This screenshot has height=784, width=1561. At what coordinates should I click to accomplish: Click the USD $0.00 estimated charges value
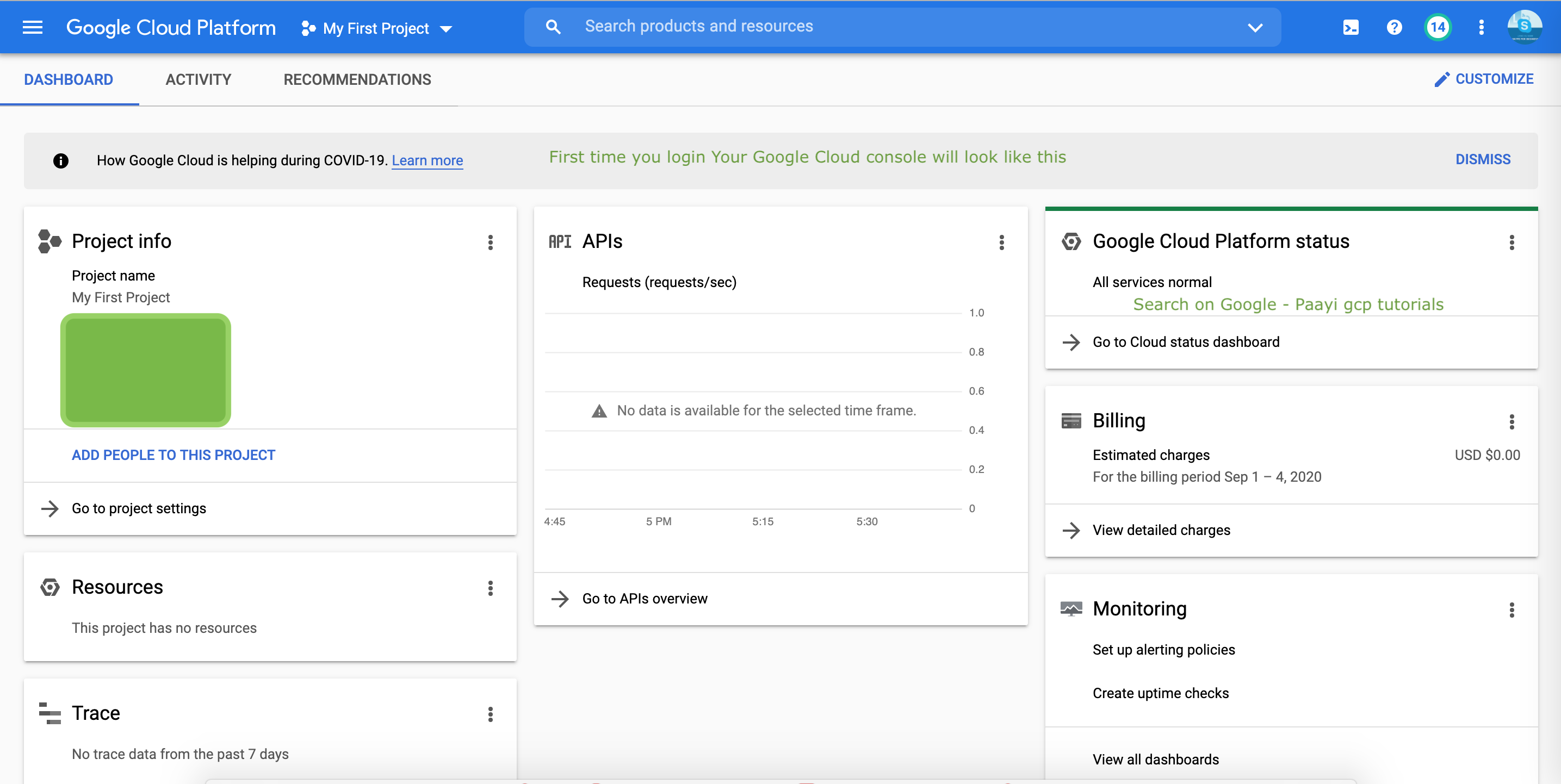1487,455
